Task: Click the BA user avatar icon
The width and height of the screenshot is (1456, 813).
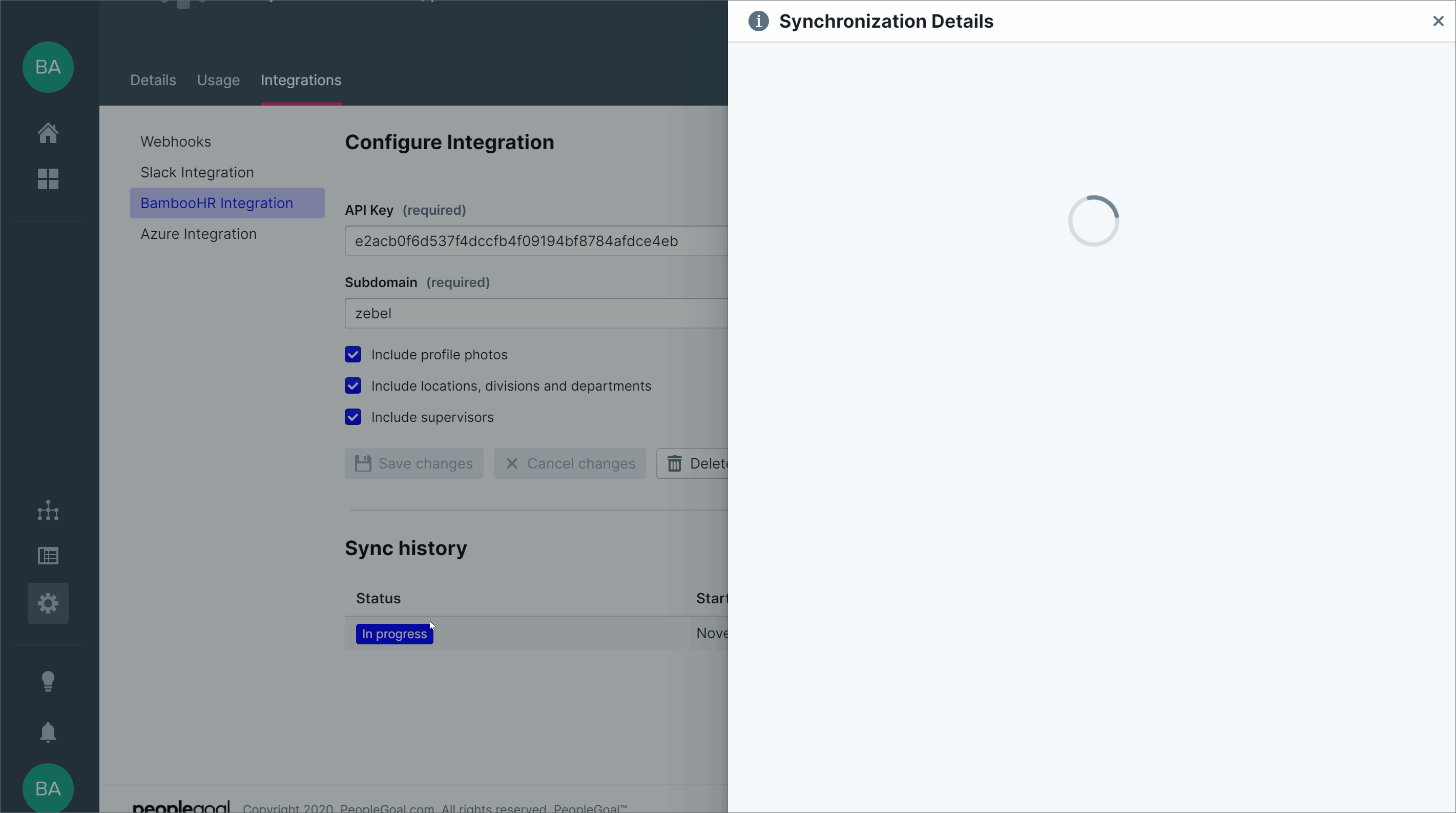Action: [48, 67]
